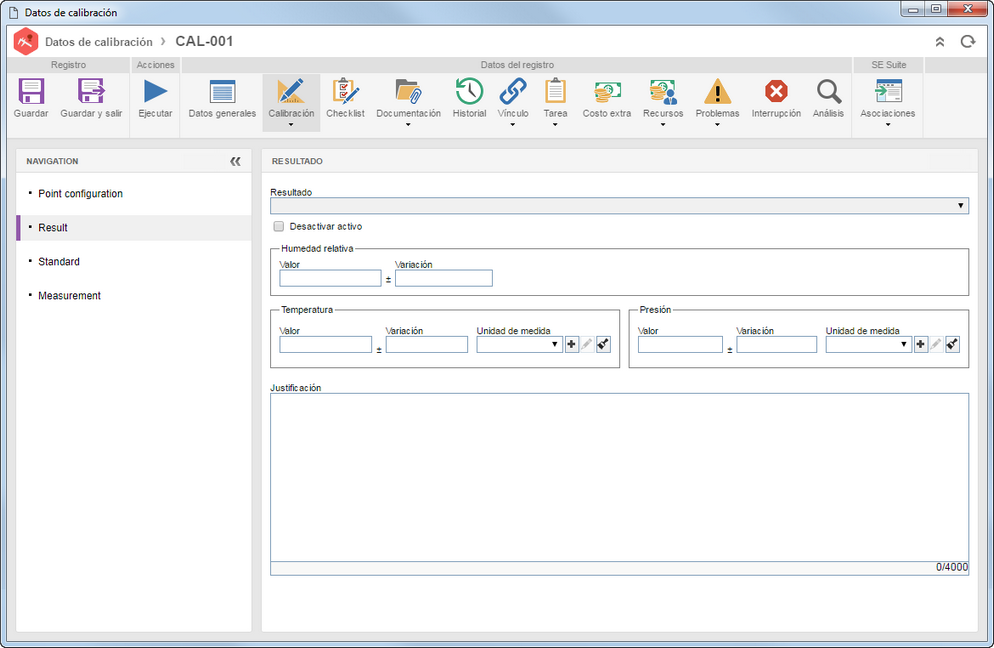Collapse the ribbon with double-chevron up icon

[x=940, y=42]
